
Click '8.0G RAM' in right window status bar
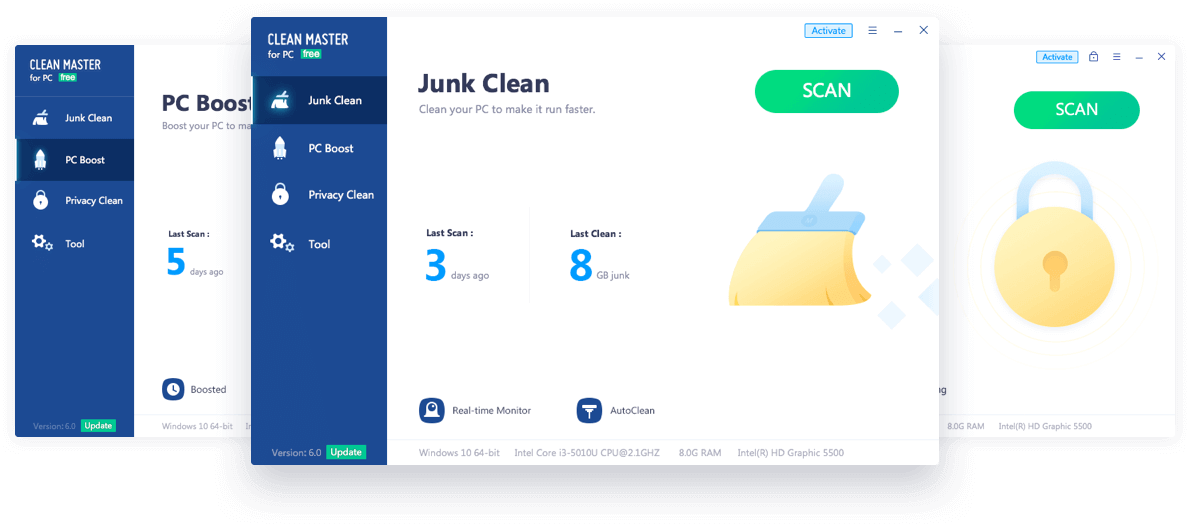(x=965, y=426)
